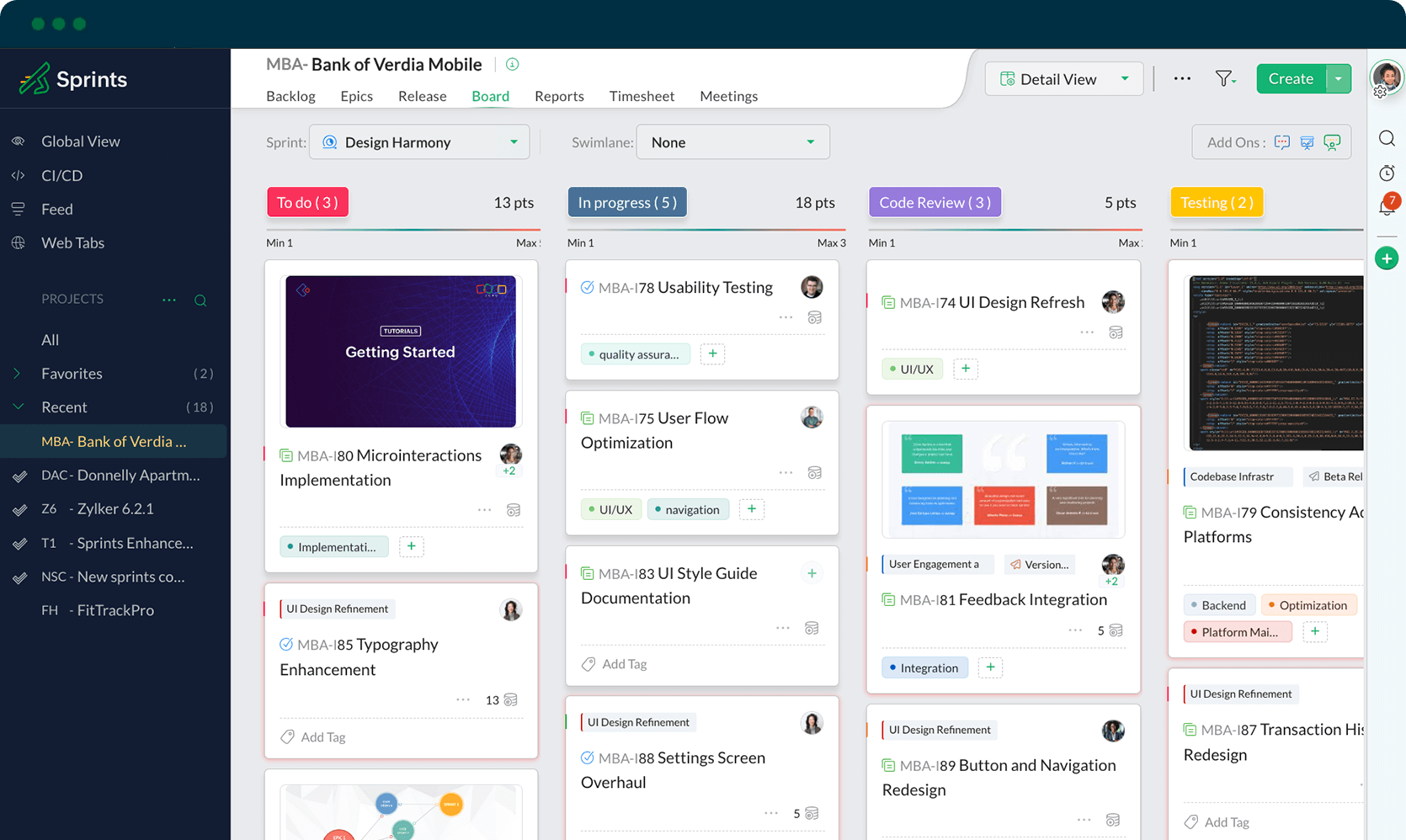Collapse the Recent projects section

pos(18,407)
